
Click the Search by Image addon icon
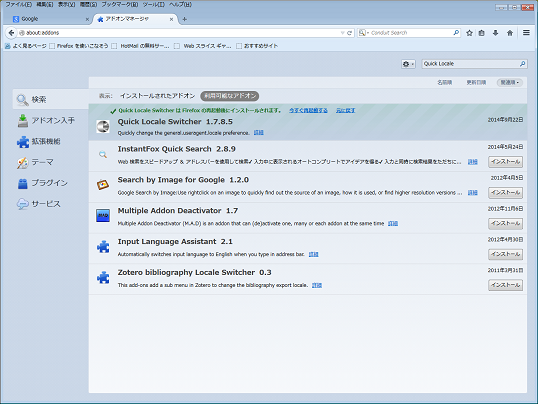[x=103, y=185]
